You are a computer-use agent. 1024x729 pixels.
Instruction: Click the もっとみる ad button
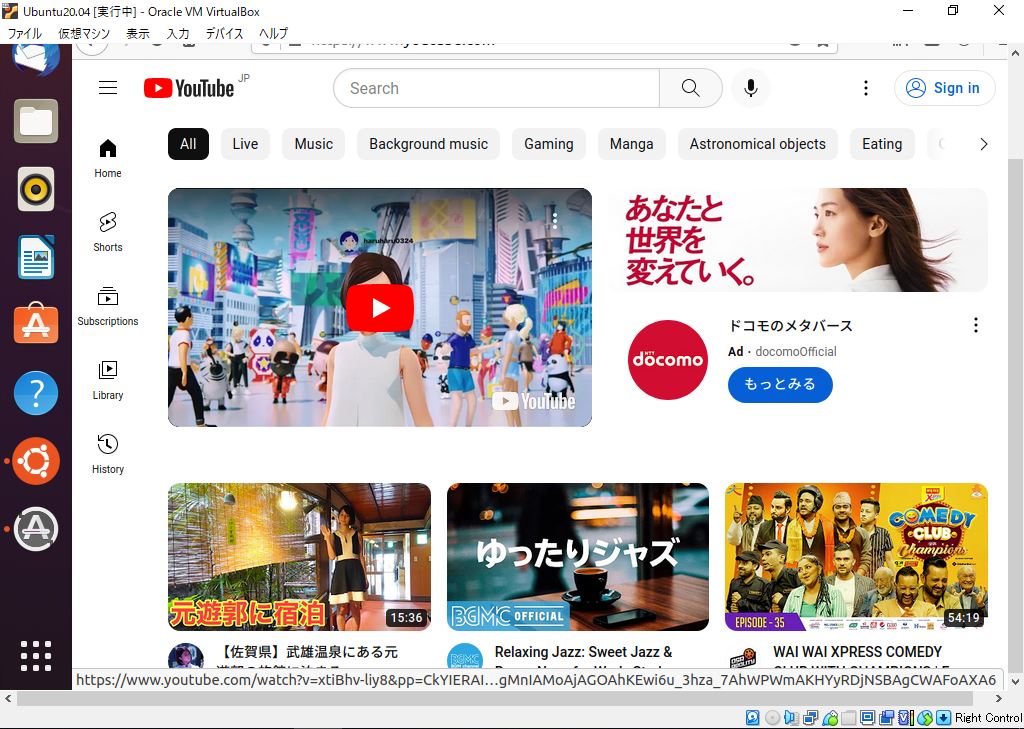[780, 384]
